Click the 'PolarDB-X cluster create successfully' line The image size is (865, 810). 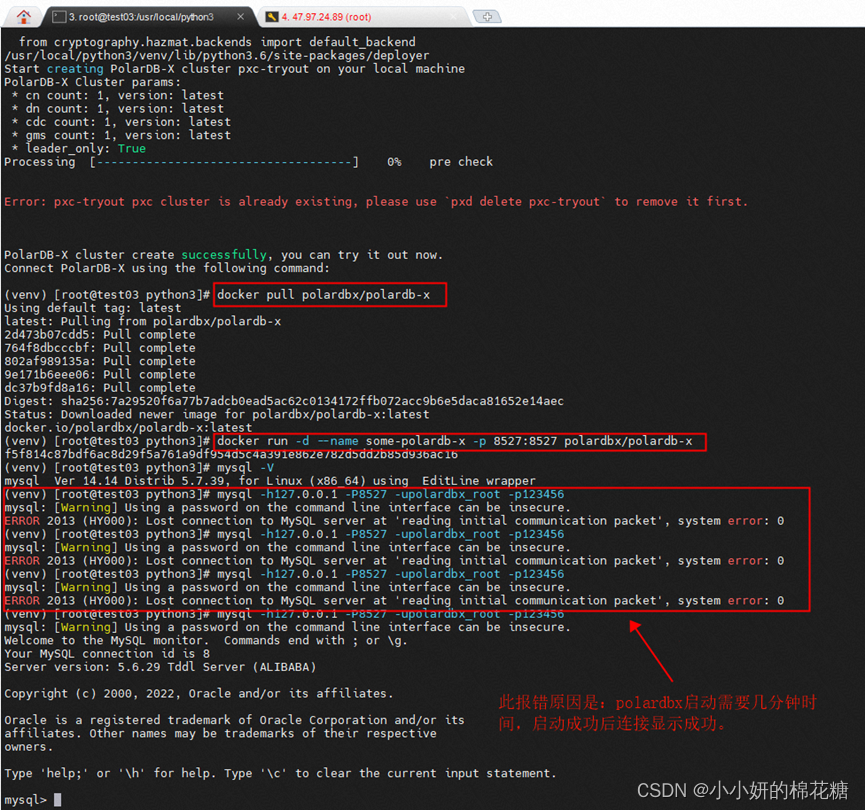pyautogui.click(x=223, y=255)
